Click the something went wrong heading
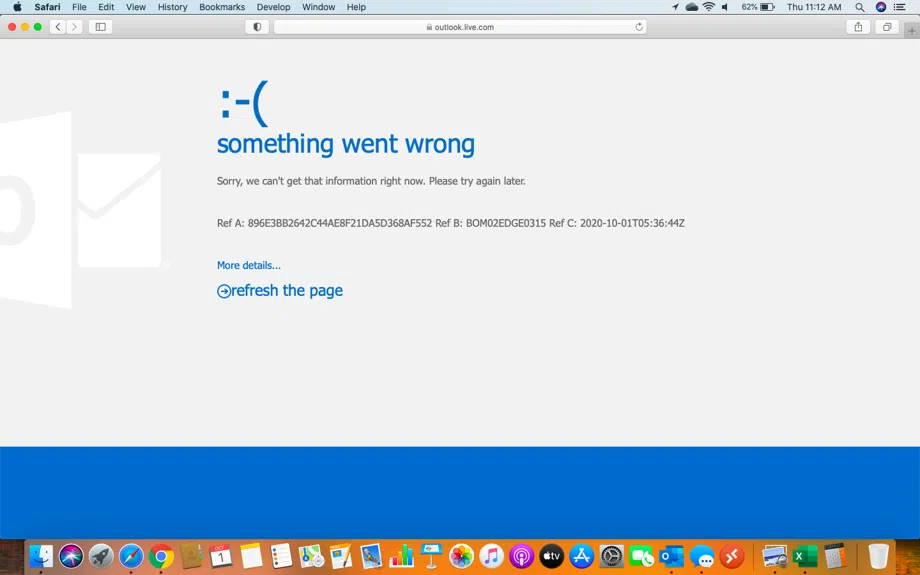Image resolution: width=920 pixels, height=575 pixels. 346,144
